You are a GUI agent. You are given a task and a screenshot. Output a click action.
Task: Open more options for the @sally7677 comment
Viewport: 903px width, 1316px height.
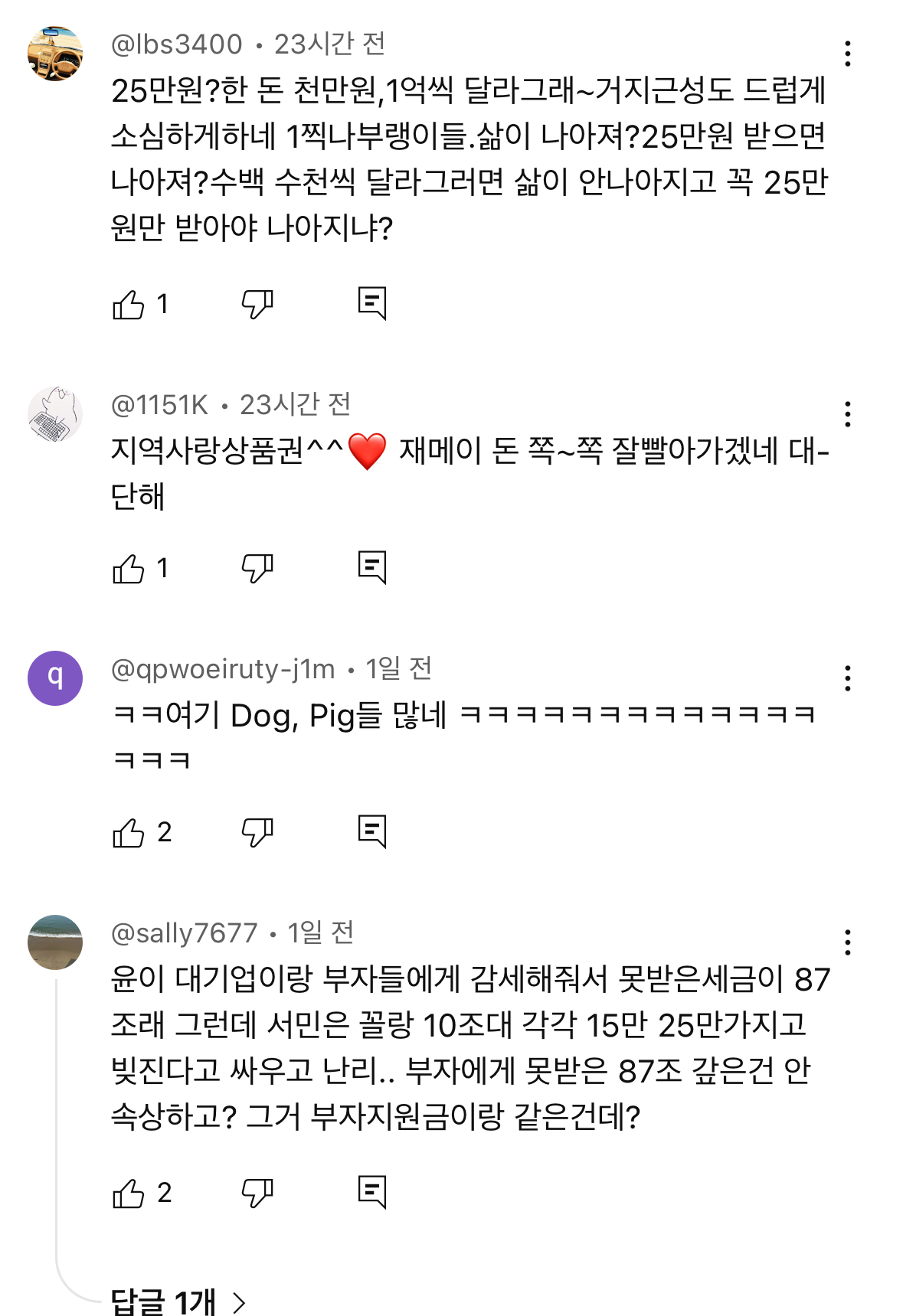click(x=847, y=942)
